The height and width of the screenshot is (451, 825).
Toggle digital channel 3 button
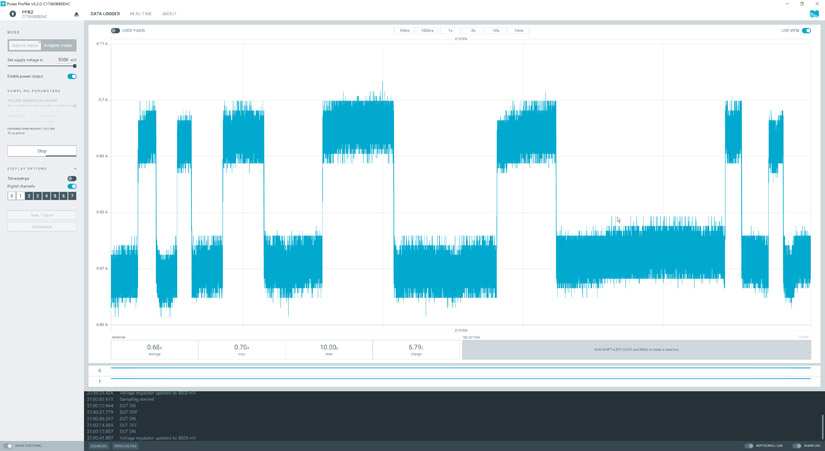click(x=37, y=196)
